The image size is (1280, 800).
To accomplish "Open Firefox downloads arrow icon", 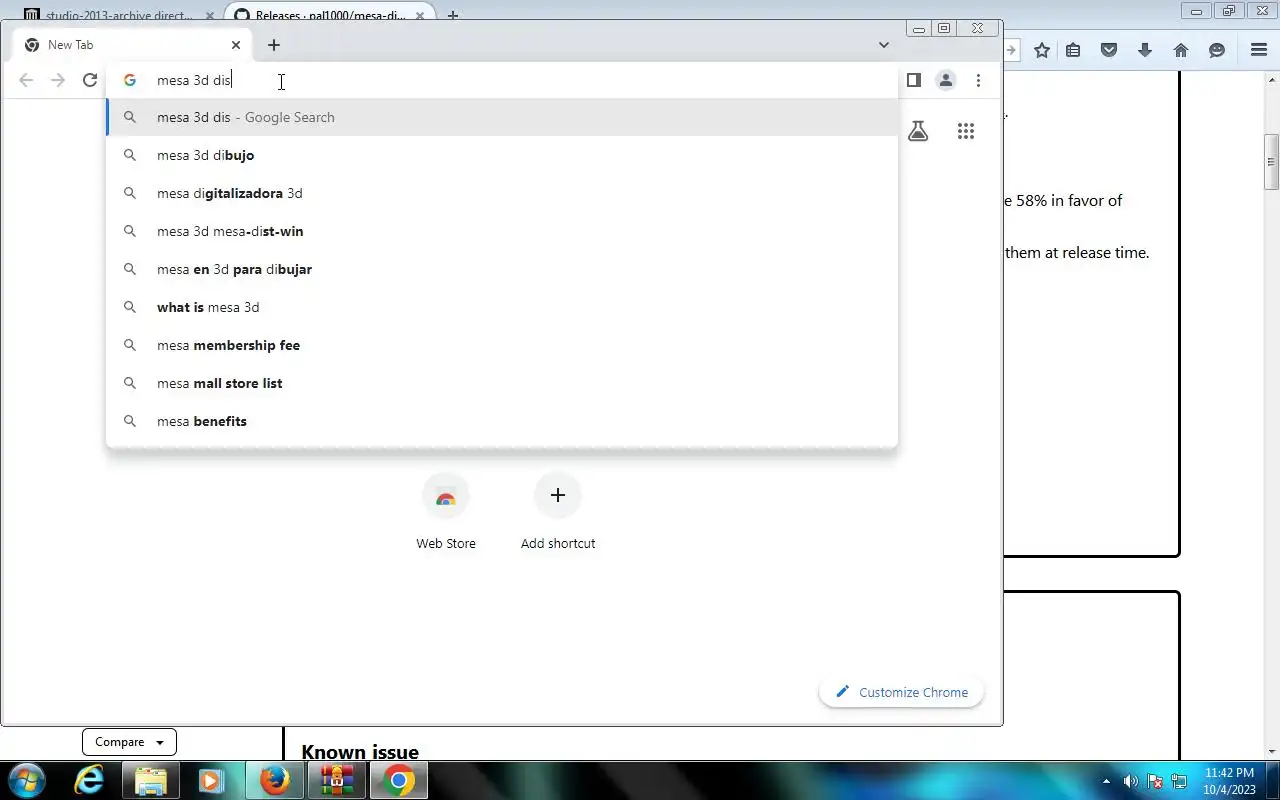I will click(1145, 50).
